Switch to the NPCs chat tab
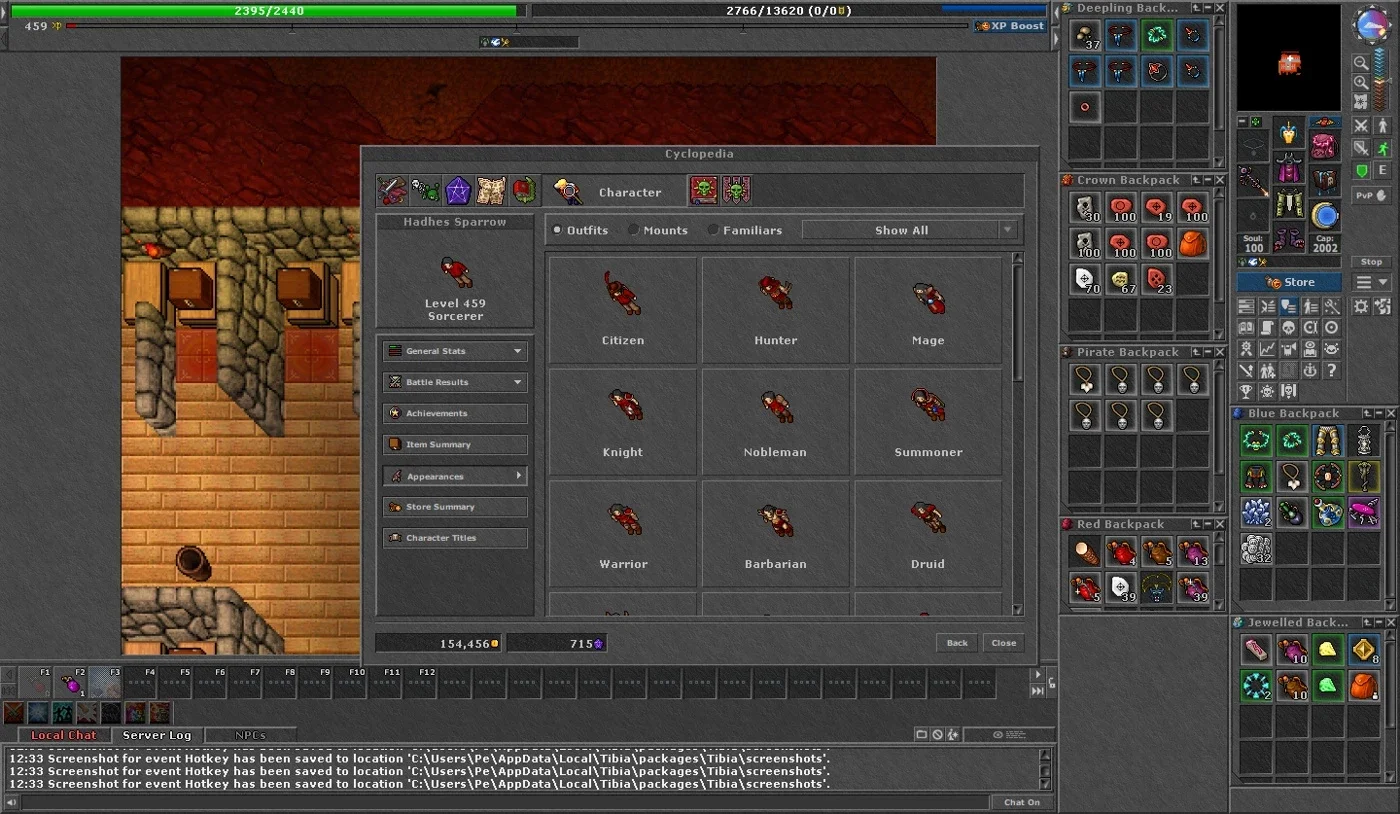1400x814 pixels. (250, 735)
